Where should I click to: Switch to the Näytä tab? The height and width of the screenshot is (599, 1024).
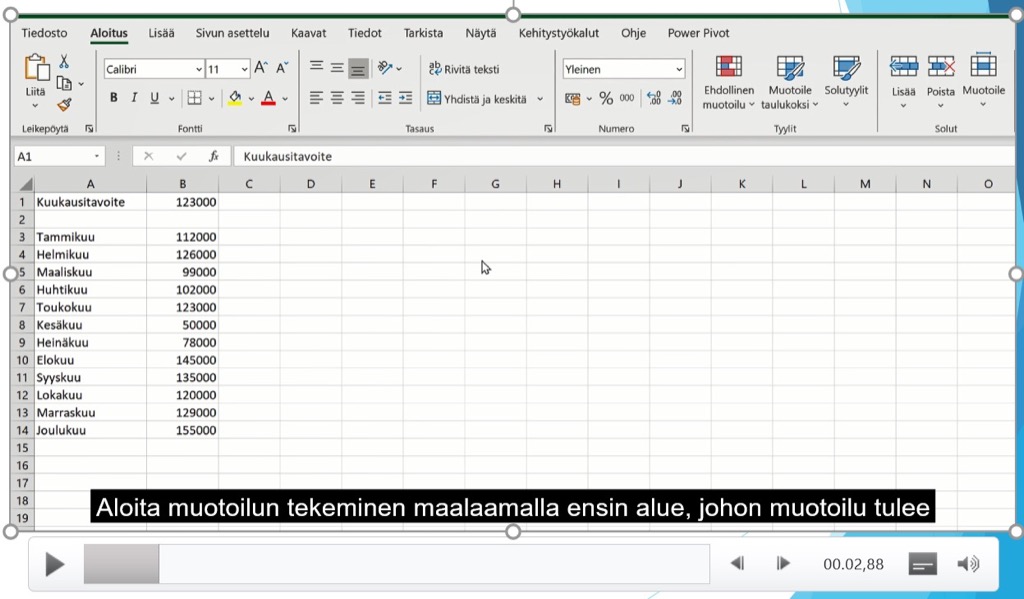(x=481, y=33)
